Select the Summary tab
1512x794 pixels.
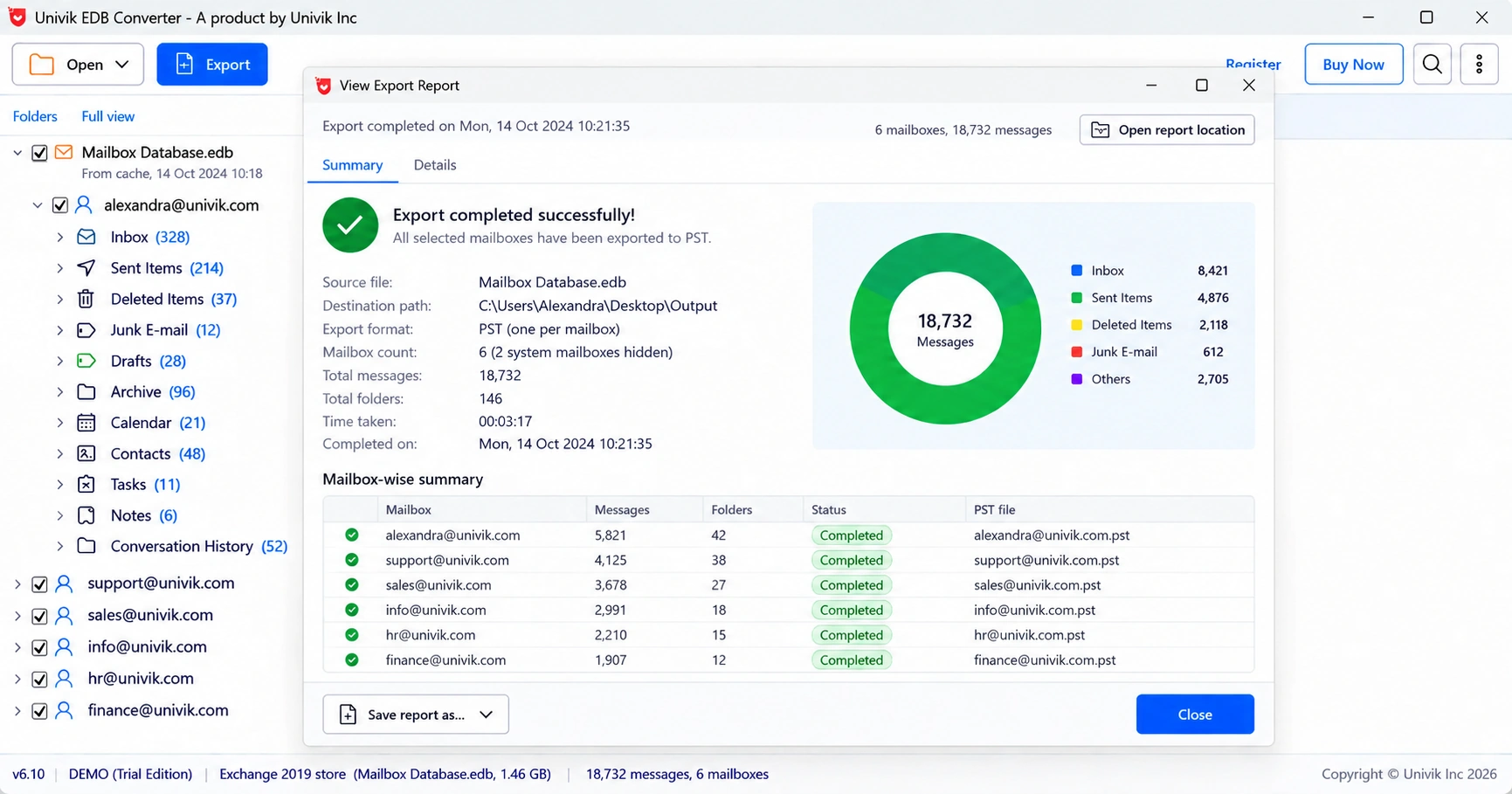click(353, 165)
